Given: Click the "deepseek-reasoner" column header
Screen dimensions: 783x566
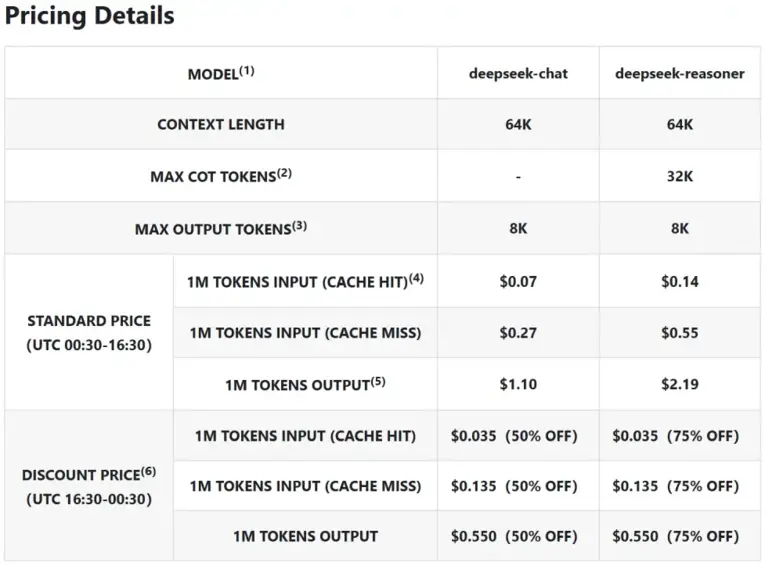Looking at the screenshot, I should pos(680,73).
